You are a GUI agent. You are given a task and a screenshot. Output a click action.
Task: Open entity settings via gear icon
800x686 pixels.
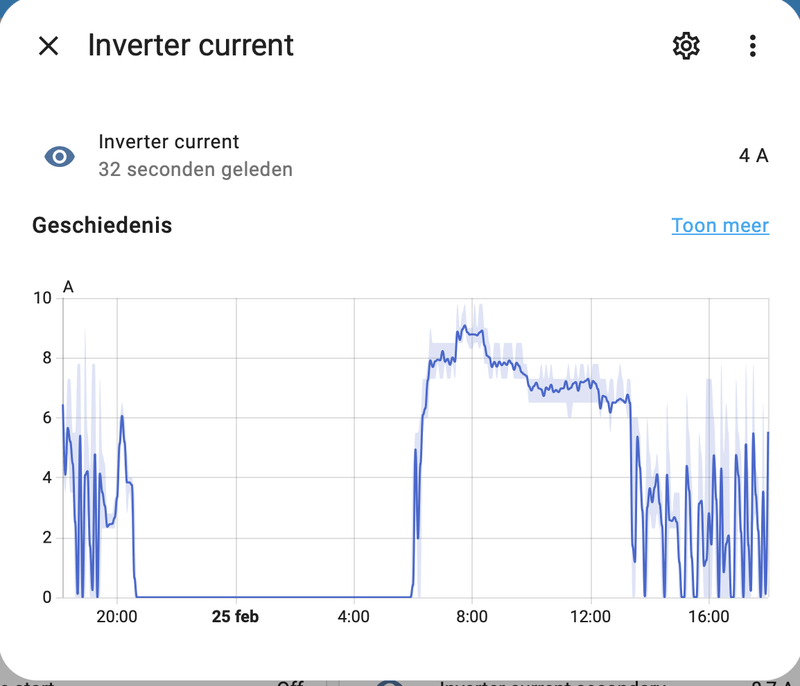(686, 46)
